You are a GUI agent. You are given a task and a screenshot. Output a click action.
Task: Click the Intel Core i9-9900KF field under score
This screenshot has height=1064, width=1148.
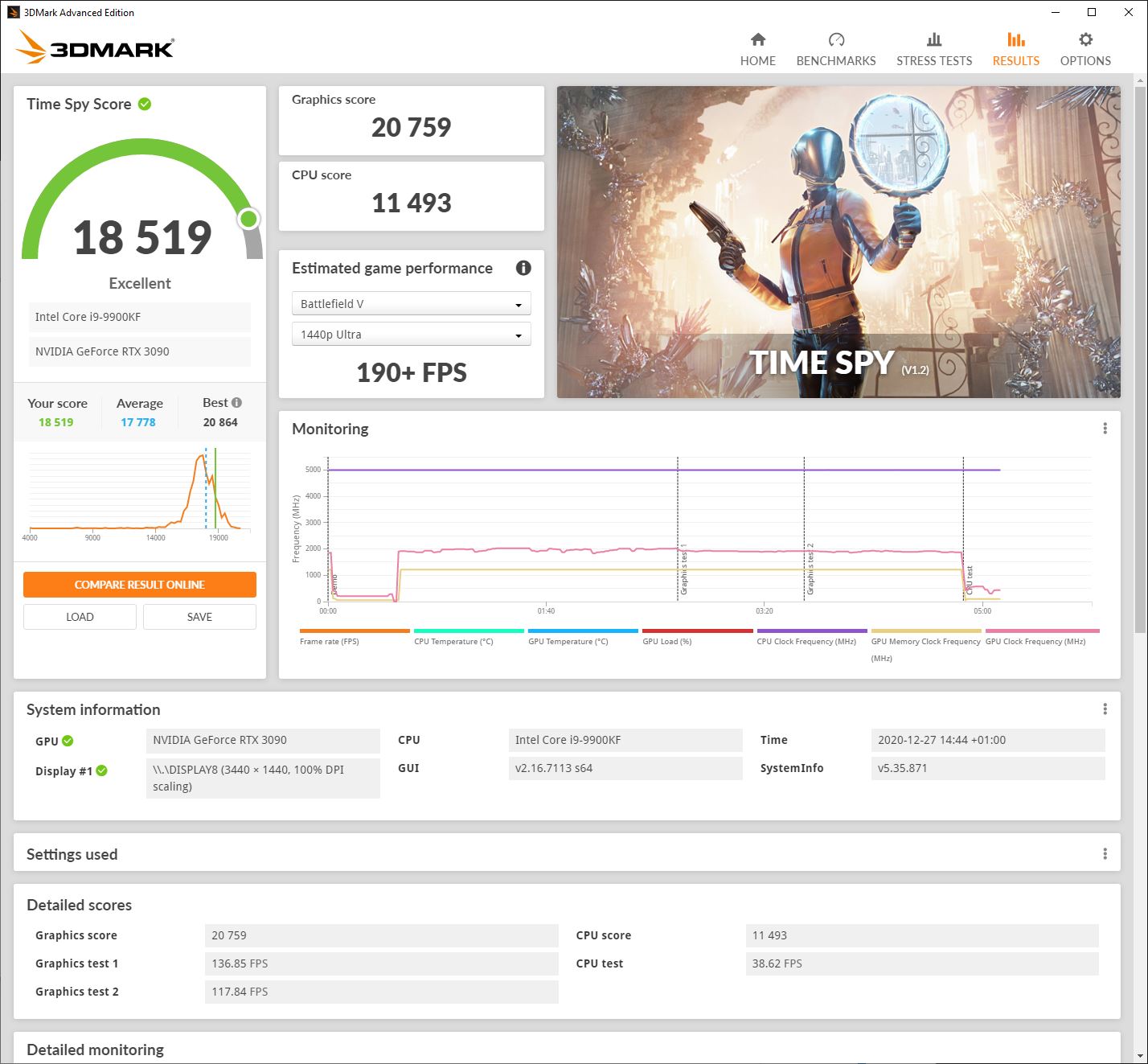tap(140, 317)
